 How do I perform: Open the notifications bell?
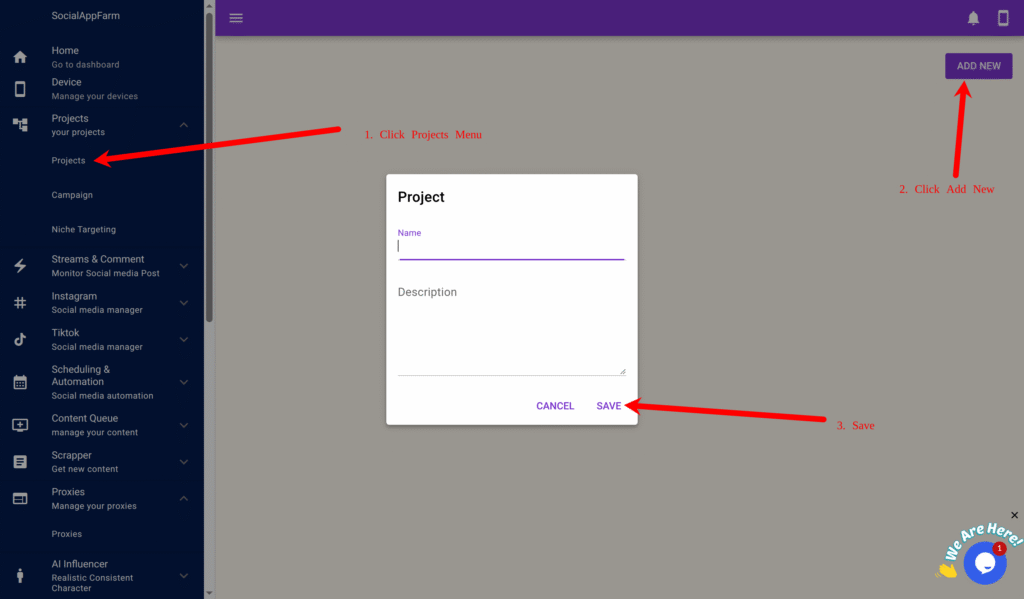coord(973,18)
